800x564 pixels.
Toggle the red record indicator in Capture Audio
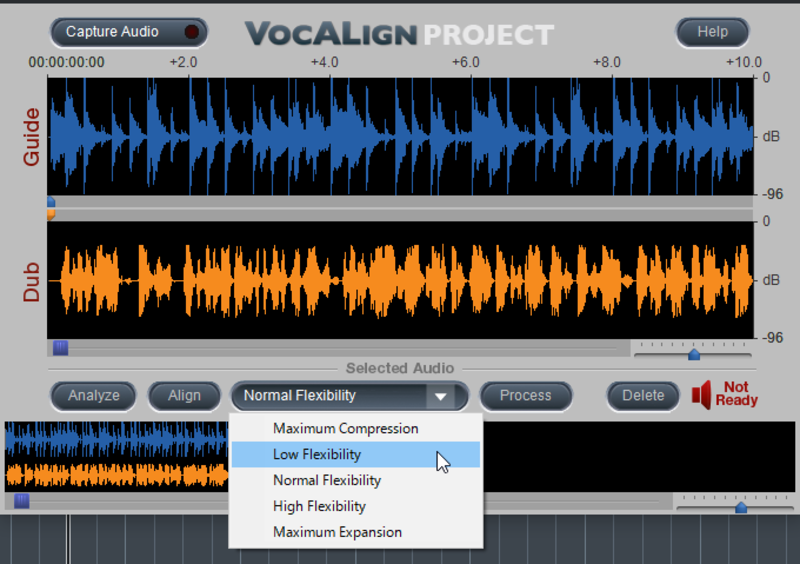(192, 32)
